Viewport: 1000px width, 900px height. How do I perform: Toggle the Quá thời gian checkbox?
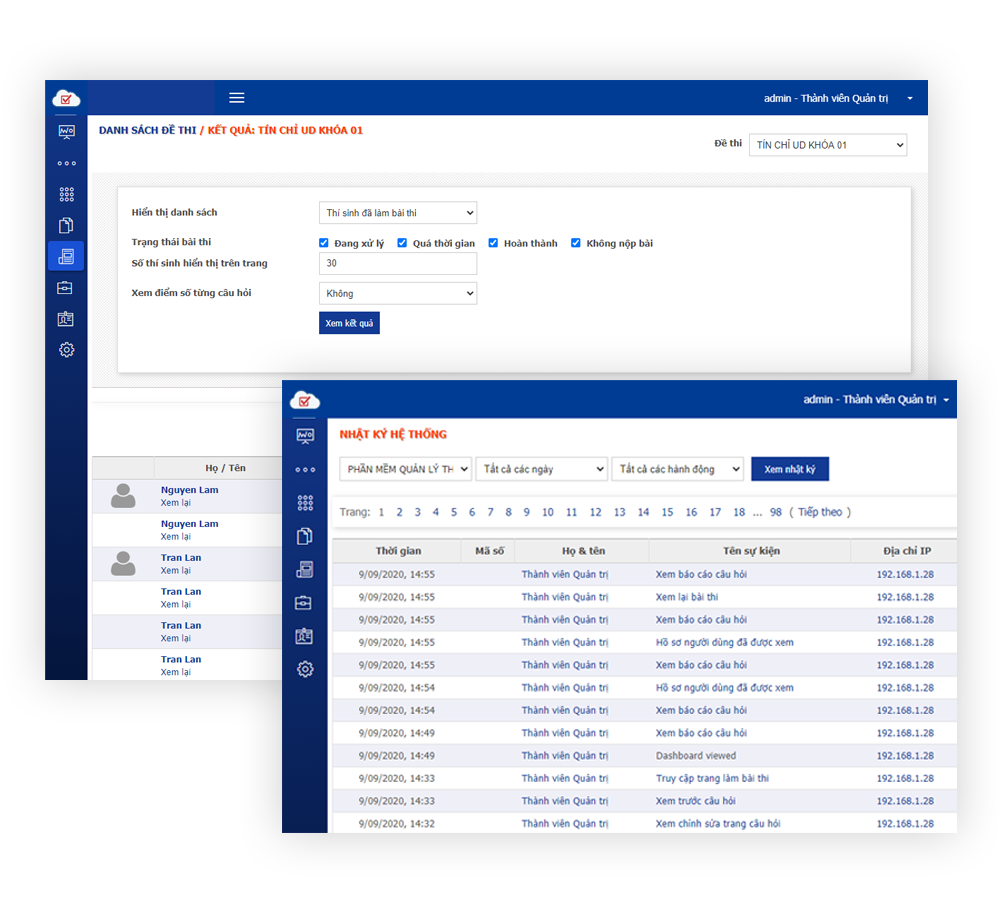pyautogui.click(x=402, y=243)
